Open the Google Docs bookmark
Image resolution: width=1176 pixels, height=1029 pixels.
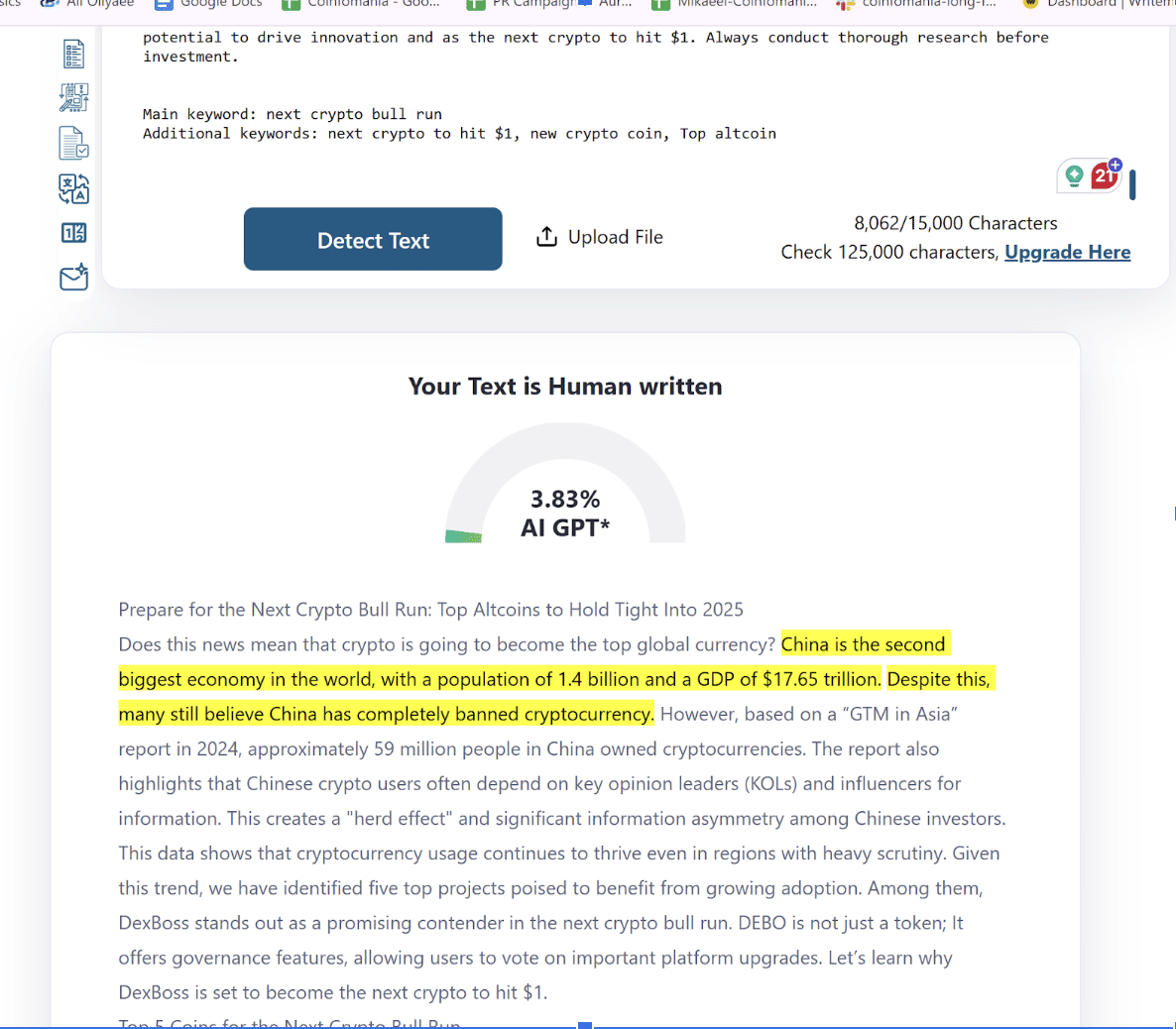point(210,4)
